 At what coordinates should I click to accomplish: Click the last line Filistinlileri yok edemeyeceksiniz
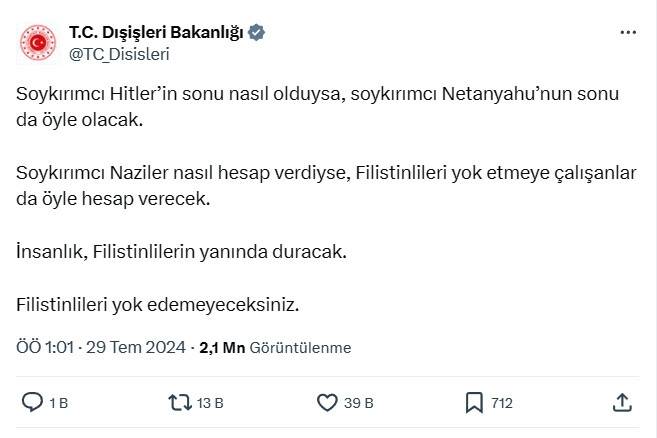158,303
